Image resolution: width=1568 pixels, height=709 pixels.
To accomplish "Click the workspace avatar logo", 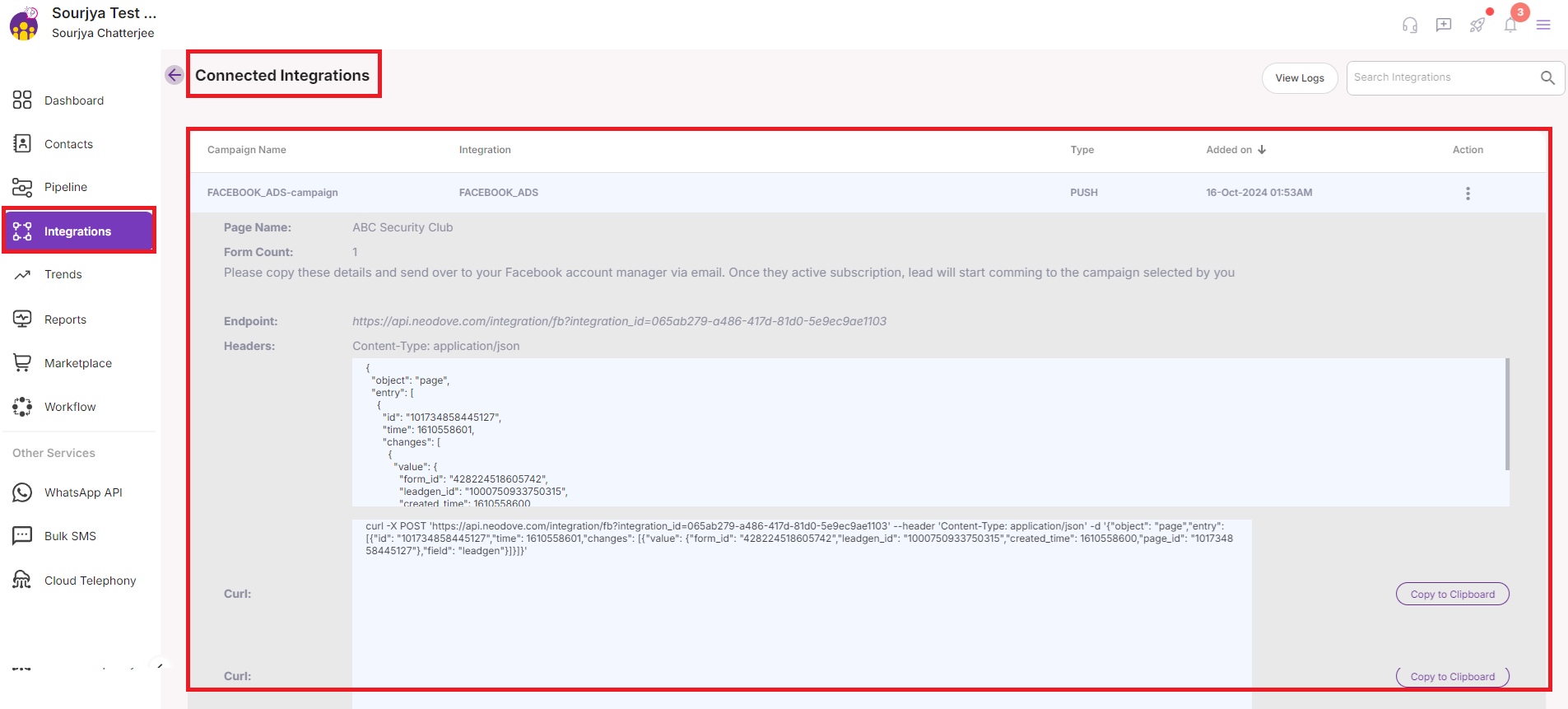I will point(24,24).
